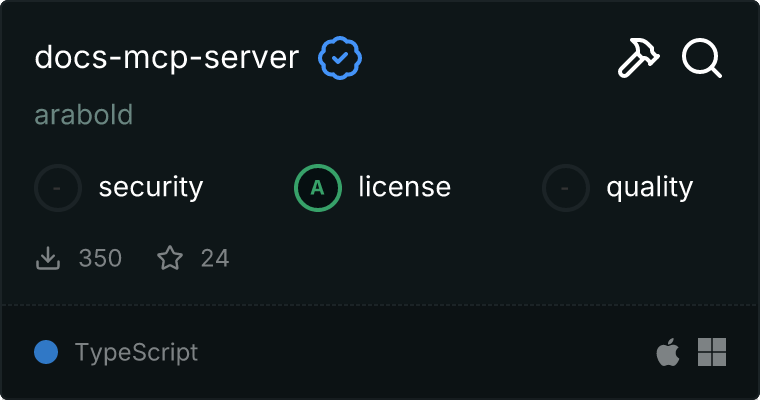The image size is (760, 400).
Task: Click the security label
Action: [151, 187]
